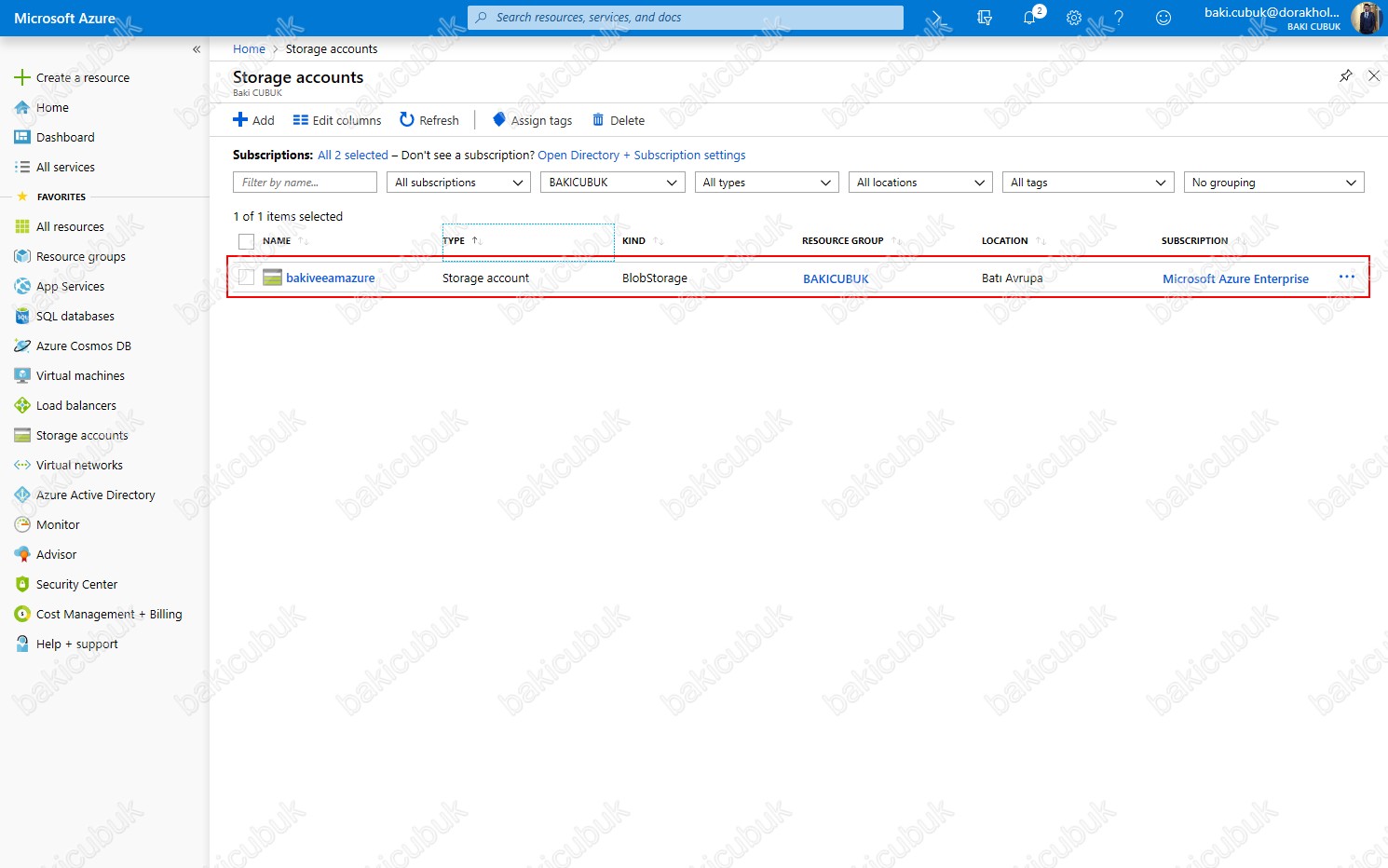Sort by the LOCATION column header
Image resolution: width=1388 pixels, height=868 pixels.
(1005, 241)
